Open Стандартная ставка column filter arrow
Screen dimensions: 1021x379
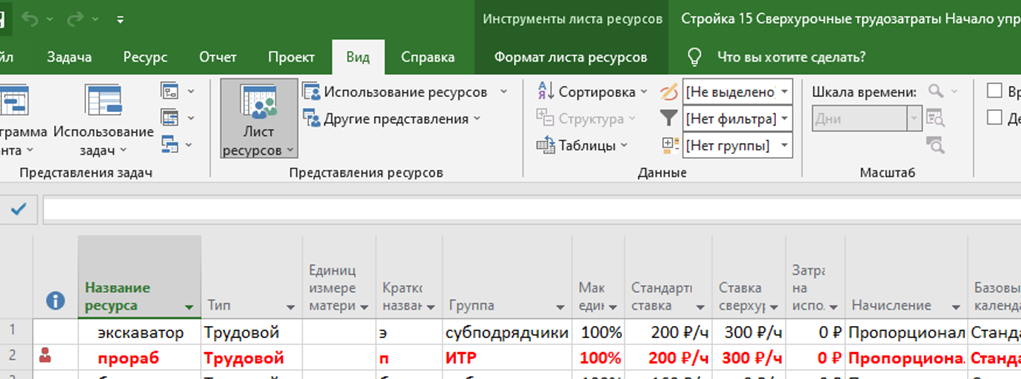[x=701, y=307]
